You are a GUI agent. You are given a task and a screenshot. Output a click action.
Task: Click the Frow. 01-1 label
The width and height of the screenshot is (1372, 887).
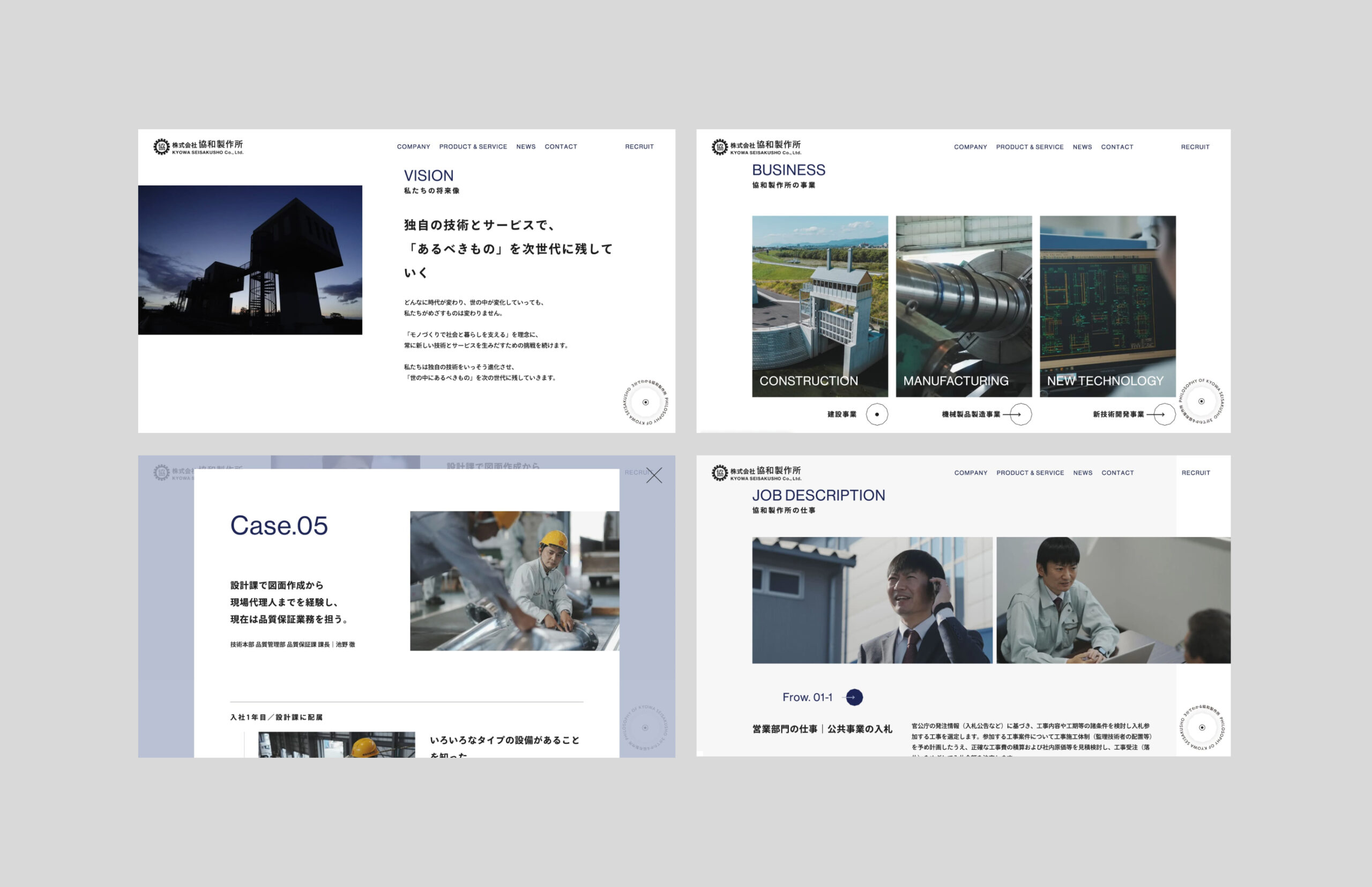[807, 697]
